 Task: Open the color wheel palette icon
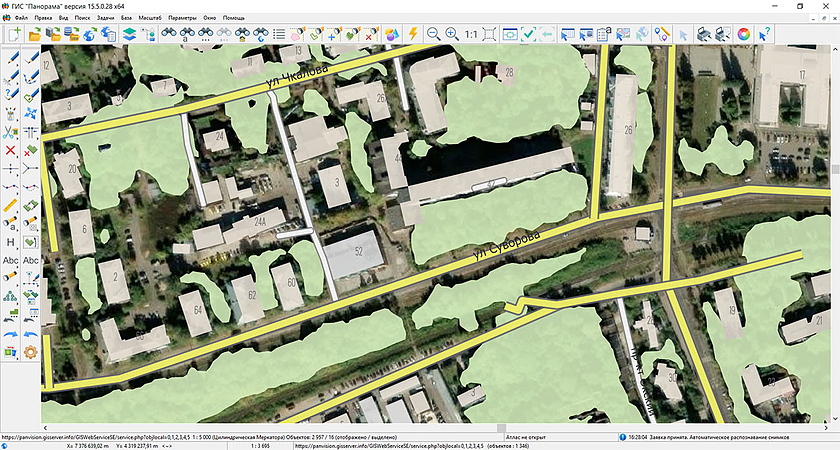[744, 33]
